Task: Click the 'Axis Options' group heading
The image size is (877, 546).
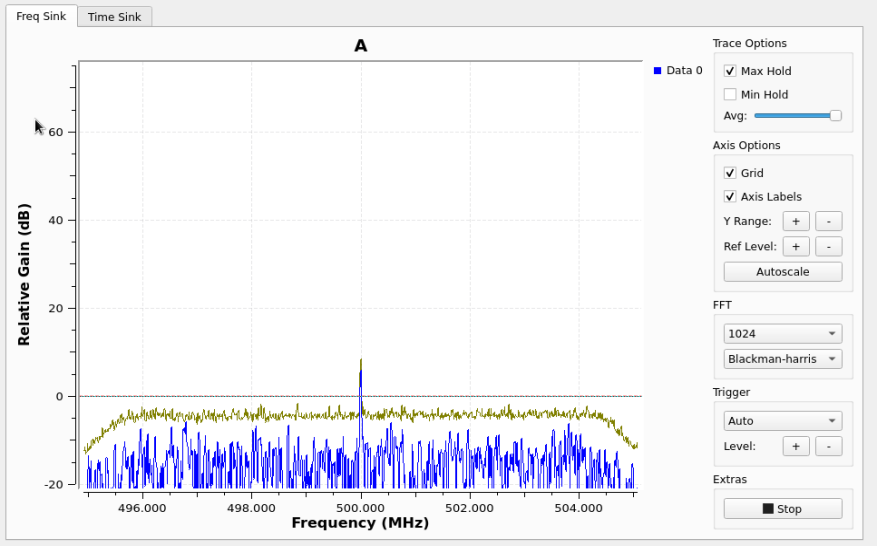Action: pos(746,145)
